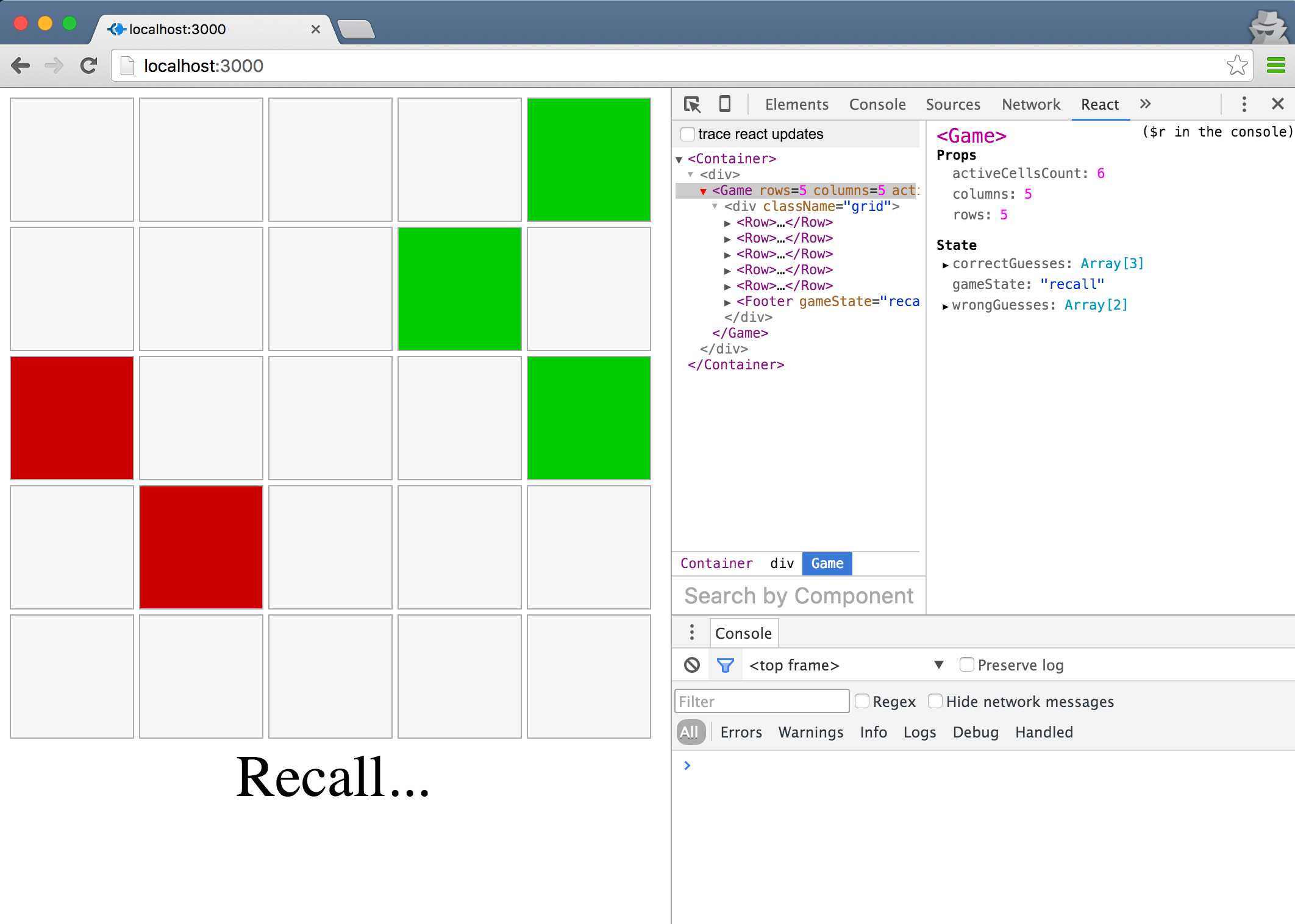Switch to the Elements tab

(796, 104)
